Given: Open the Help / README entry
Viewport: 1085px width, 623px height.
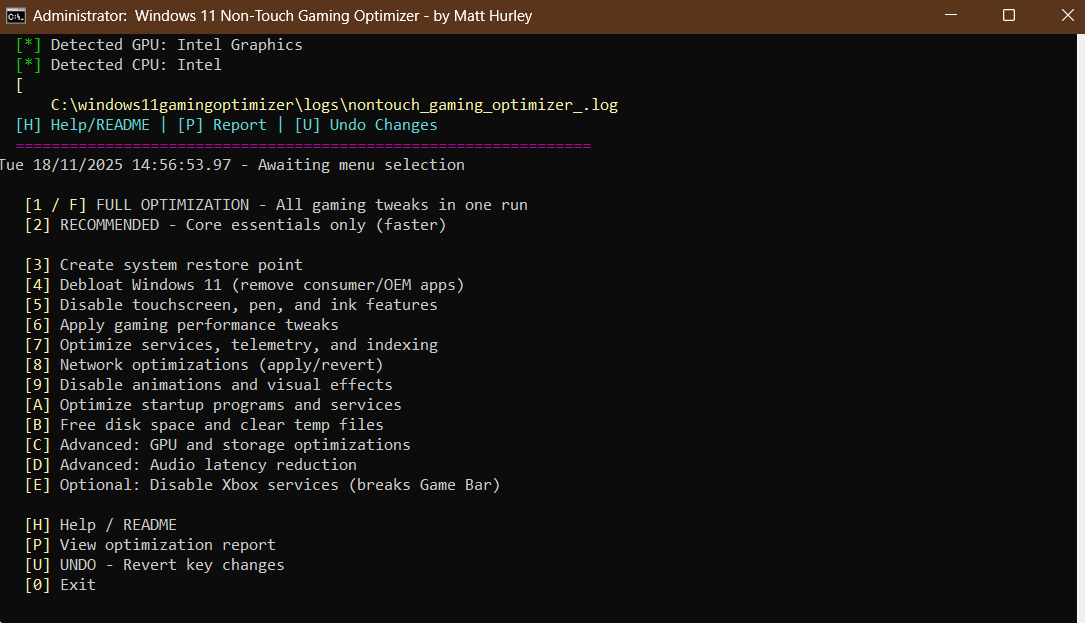Looking at the screenshot, I should (110, 524).
